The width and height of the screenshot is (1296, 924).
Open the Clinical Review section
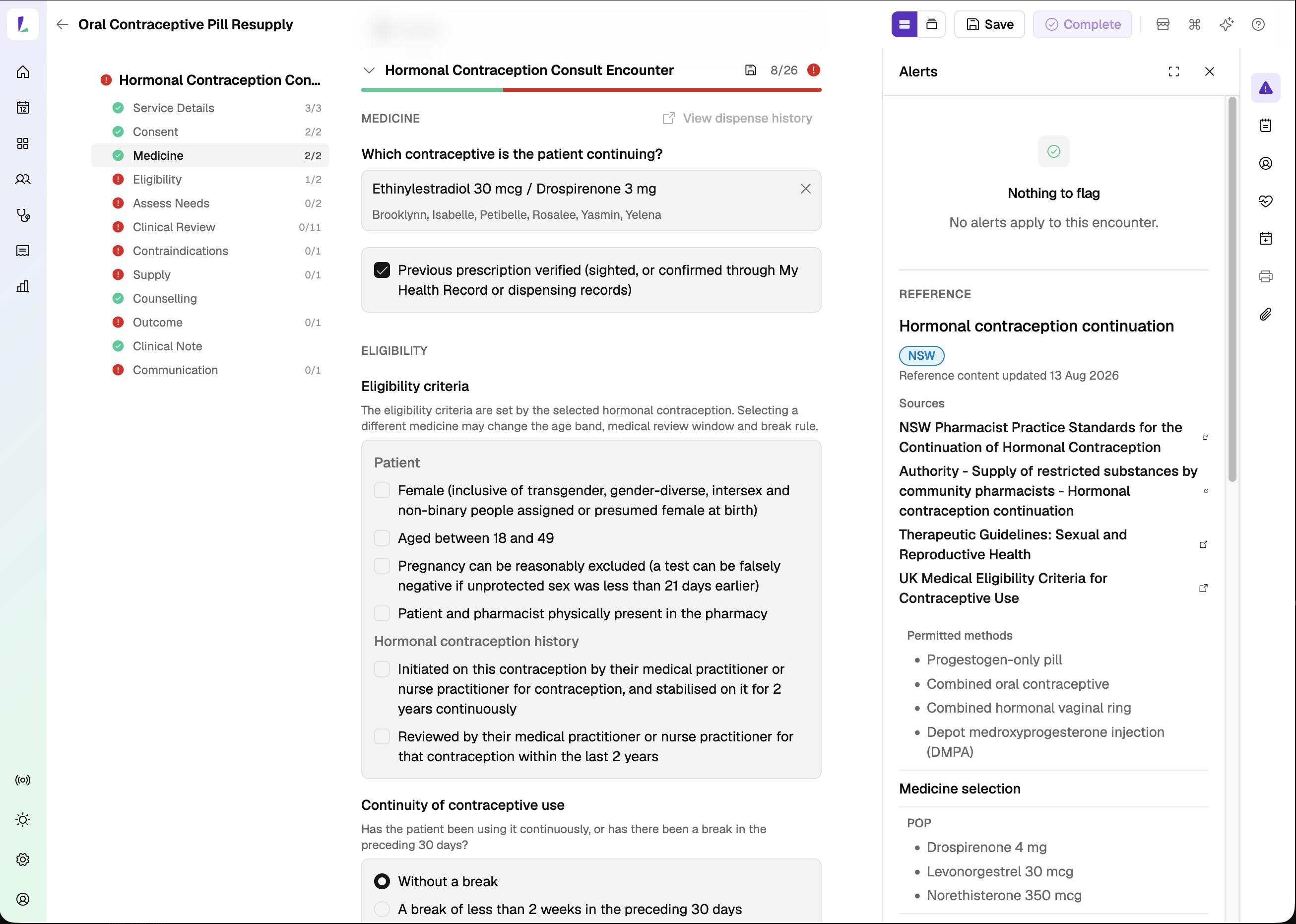point(210,228)
